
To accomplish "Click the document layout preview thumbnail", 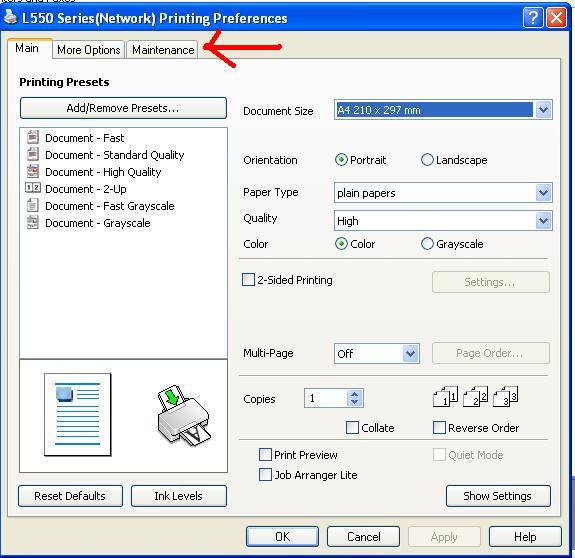I will 77,415.
